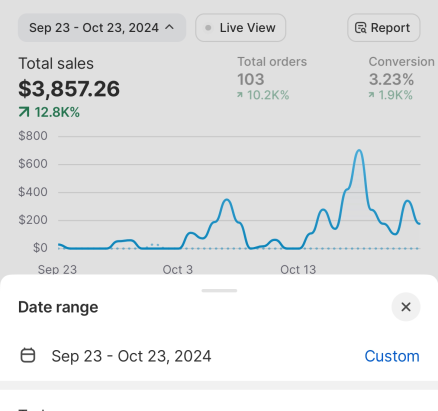Viewport: 438px width, 411px height.
Task: Select the Conversion metric 3.23%
Action: click(391, 79)
